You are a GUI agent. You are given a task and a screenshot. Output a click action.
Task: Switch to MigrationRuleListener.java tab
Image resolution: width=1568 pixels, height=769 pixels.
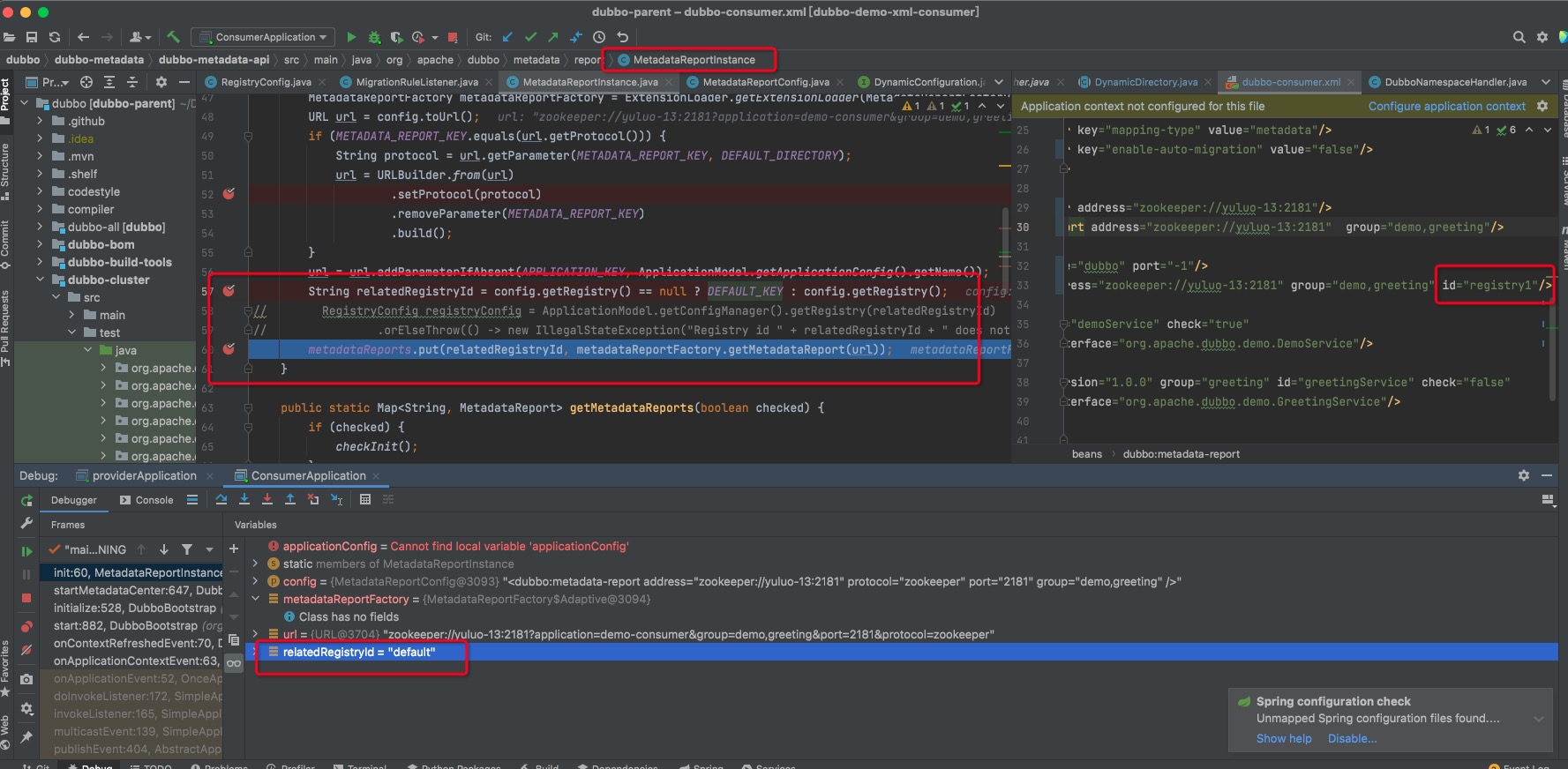pos(417,82)
